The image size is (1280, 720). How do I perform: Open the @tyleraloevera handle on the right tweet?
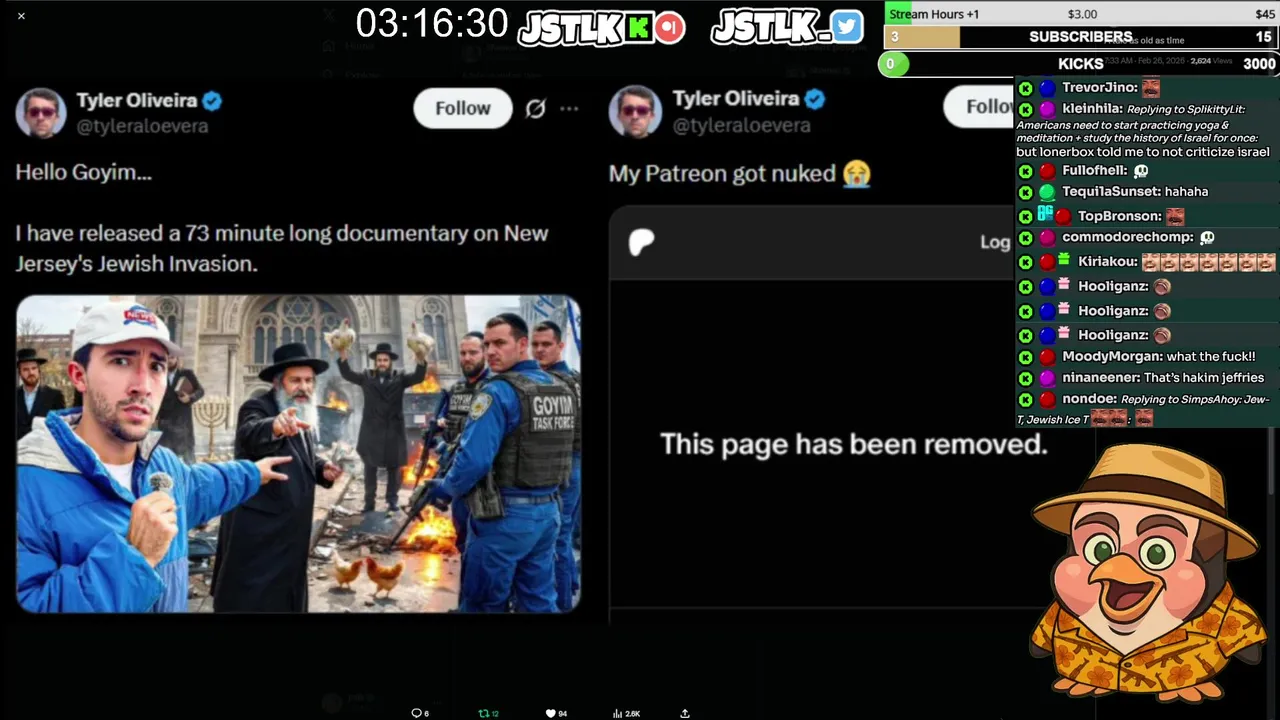pos(741,125)
